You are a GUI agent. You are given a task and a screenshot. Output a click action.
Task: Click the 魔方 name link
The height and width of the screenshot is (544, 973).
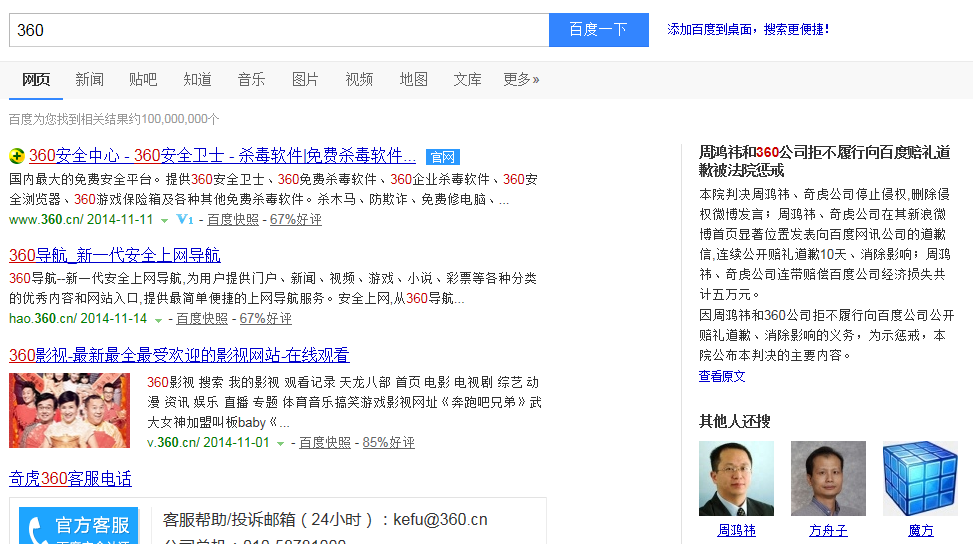pos(921,530)
